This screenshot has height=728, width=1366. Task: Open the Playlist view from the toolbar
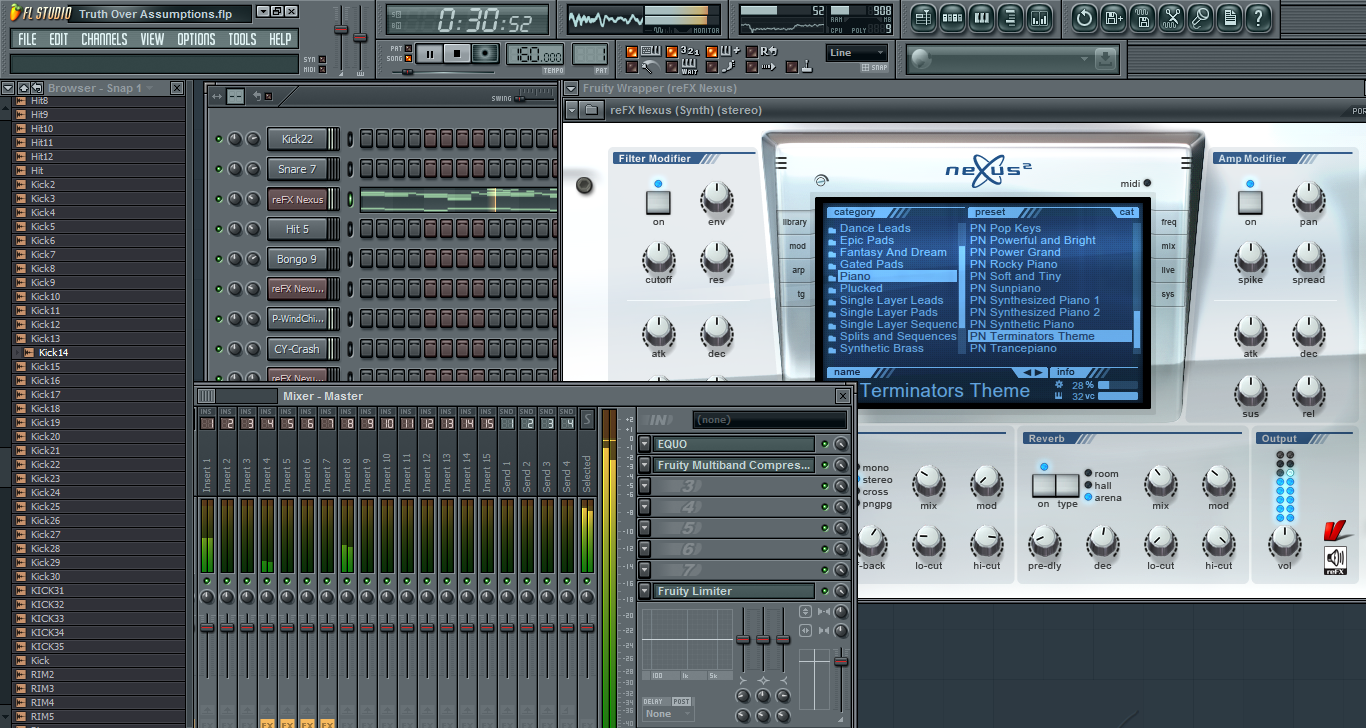tap(923, 17)
